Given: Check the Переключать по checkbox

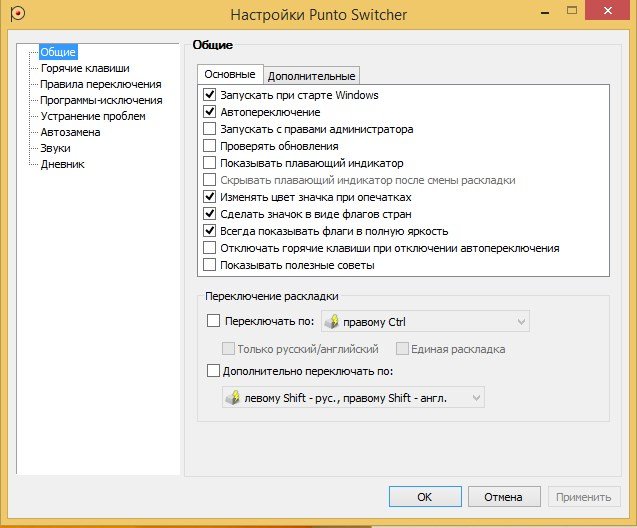Looking at the screenshot, I should click(213, 321).
